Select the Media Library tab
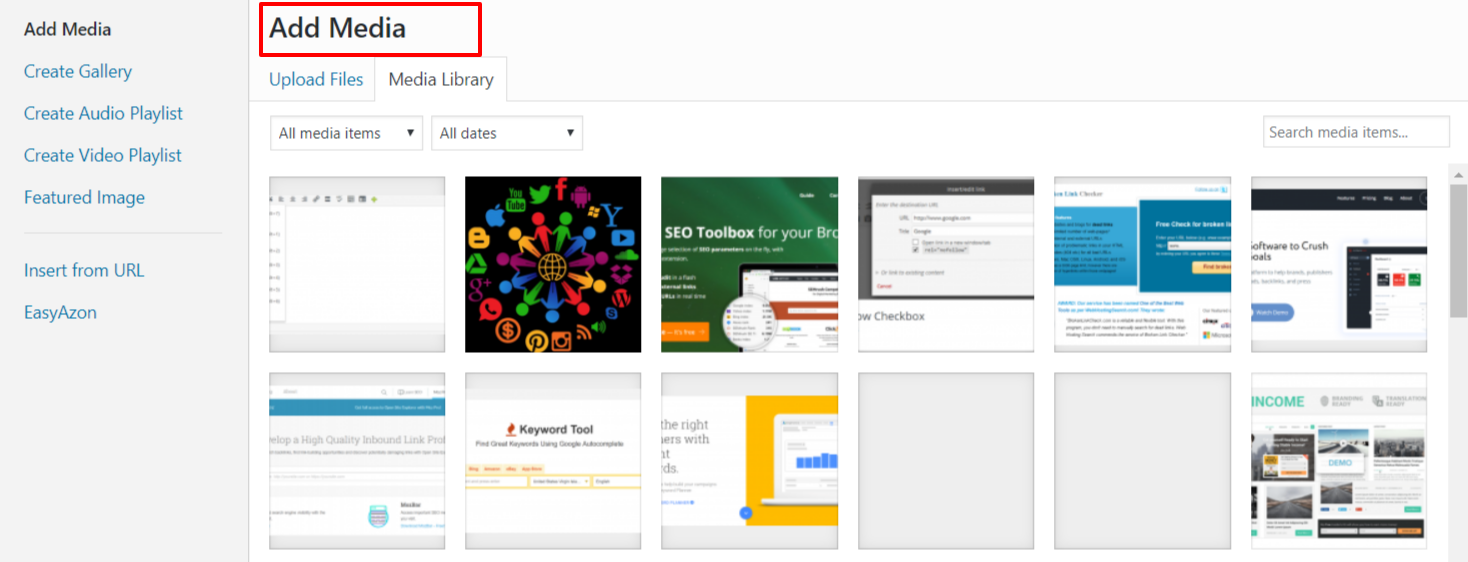The image size is (1468, 562). (441, 80)
